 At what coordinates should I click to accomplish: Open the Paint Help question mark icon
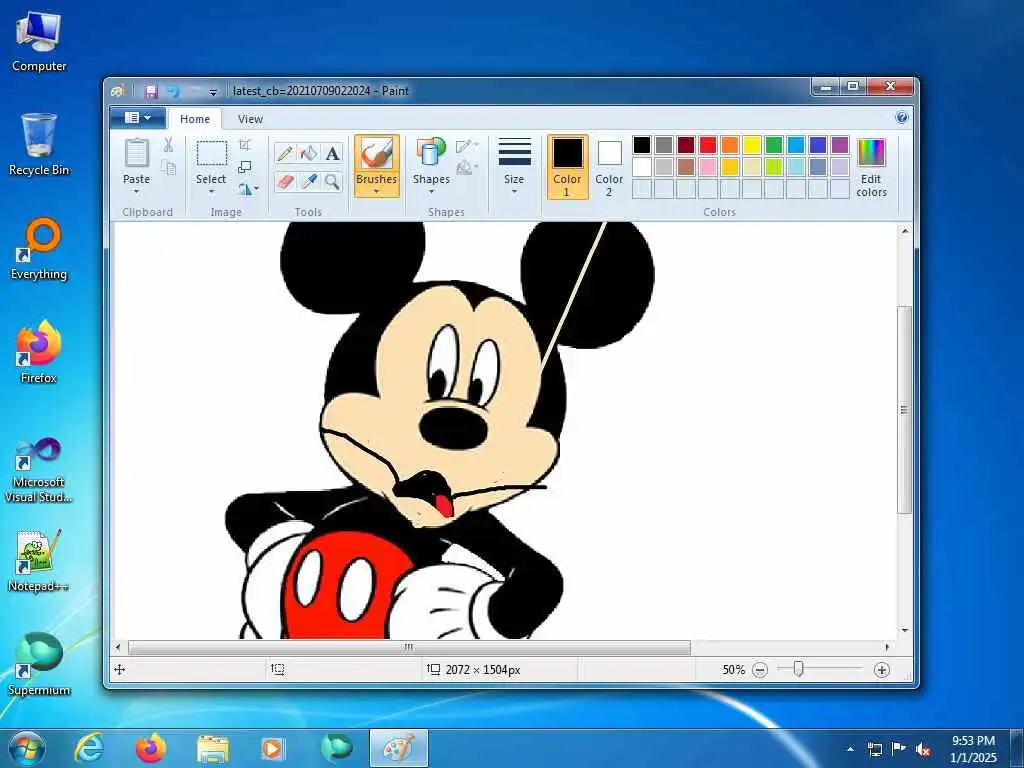tap(902, 118)
